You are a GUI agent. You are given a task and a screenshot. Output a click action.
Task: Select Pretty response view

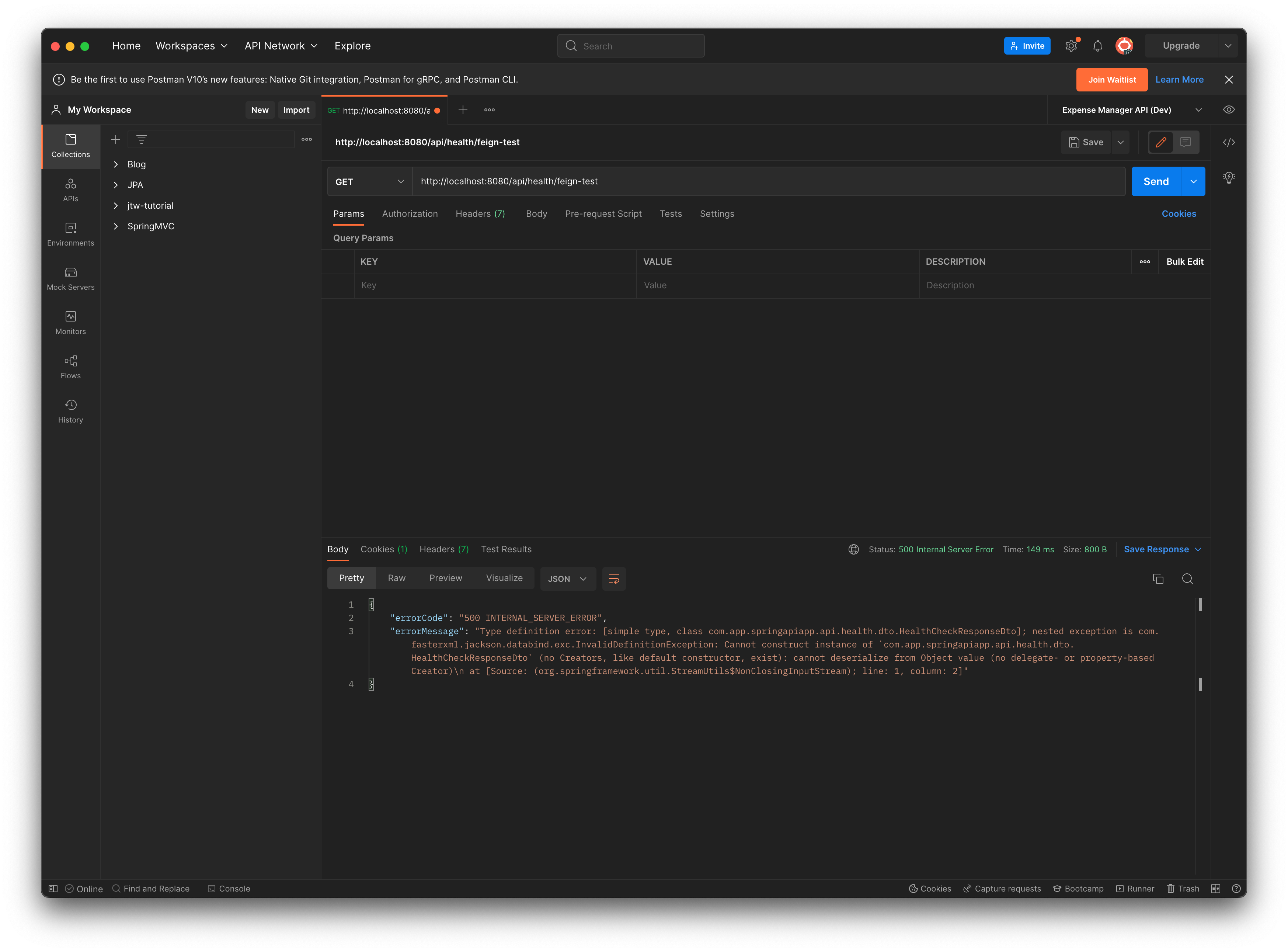click(351, 579)
